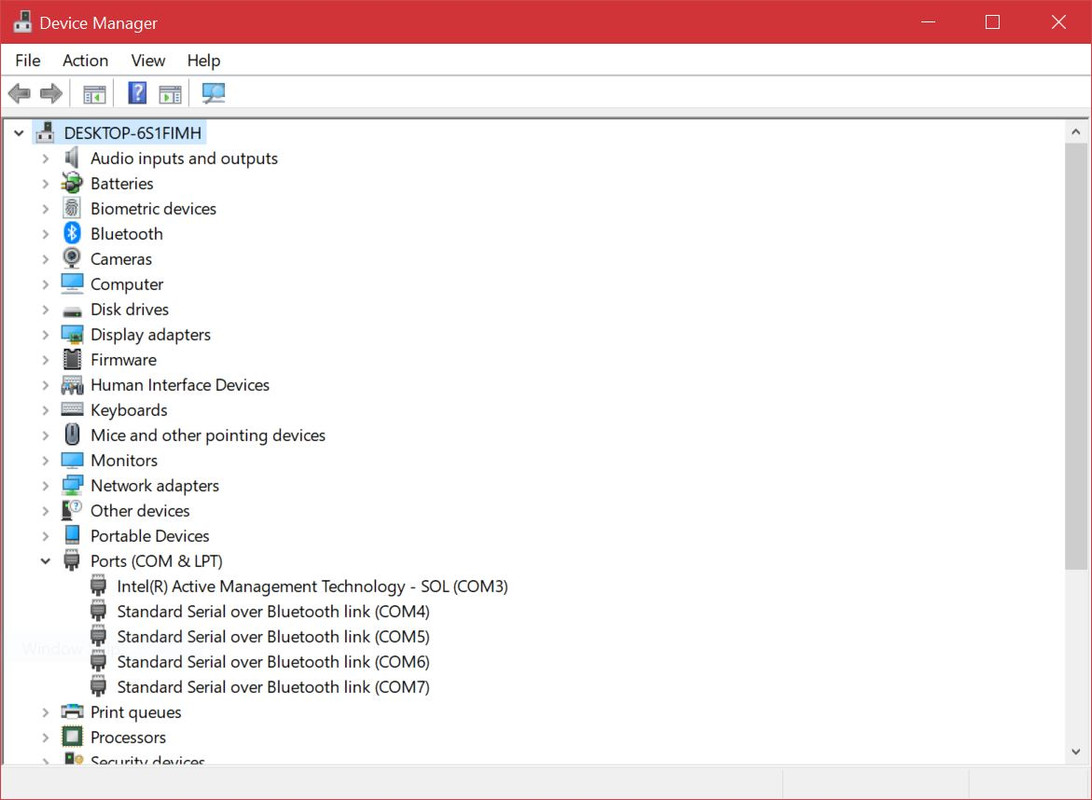
Task: Expand the Network adapters category
Action: pos(45,485)
